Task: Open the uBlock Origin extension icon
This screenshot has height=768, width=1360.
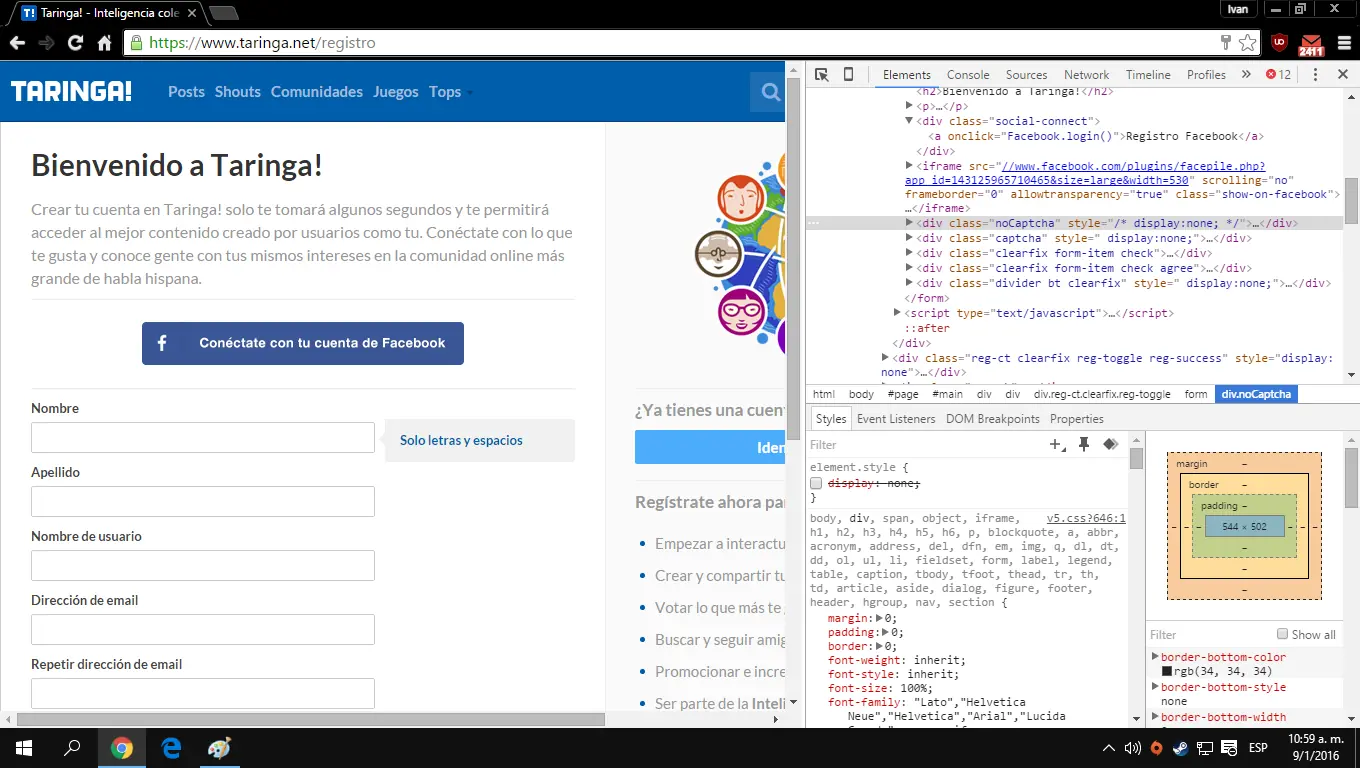Action: 1279,43
